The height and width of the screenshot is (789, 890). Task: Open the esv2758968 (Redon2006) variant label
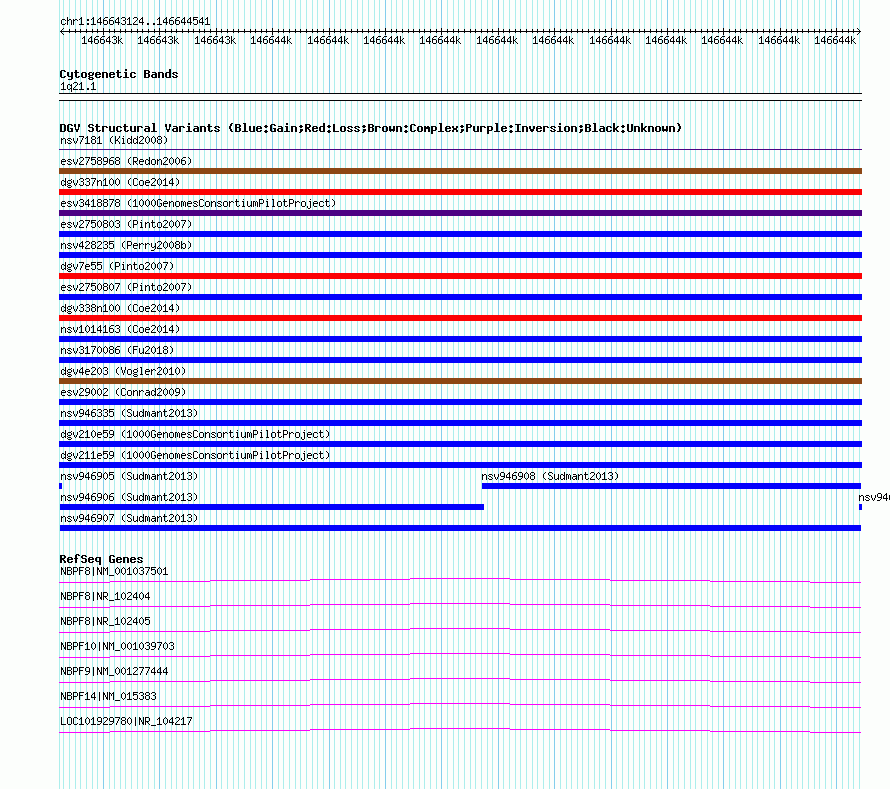pos(126,161)
